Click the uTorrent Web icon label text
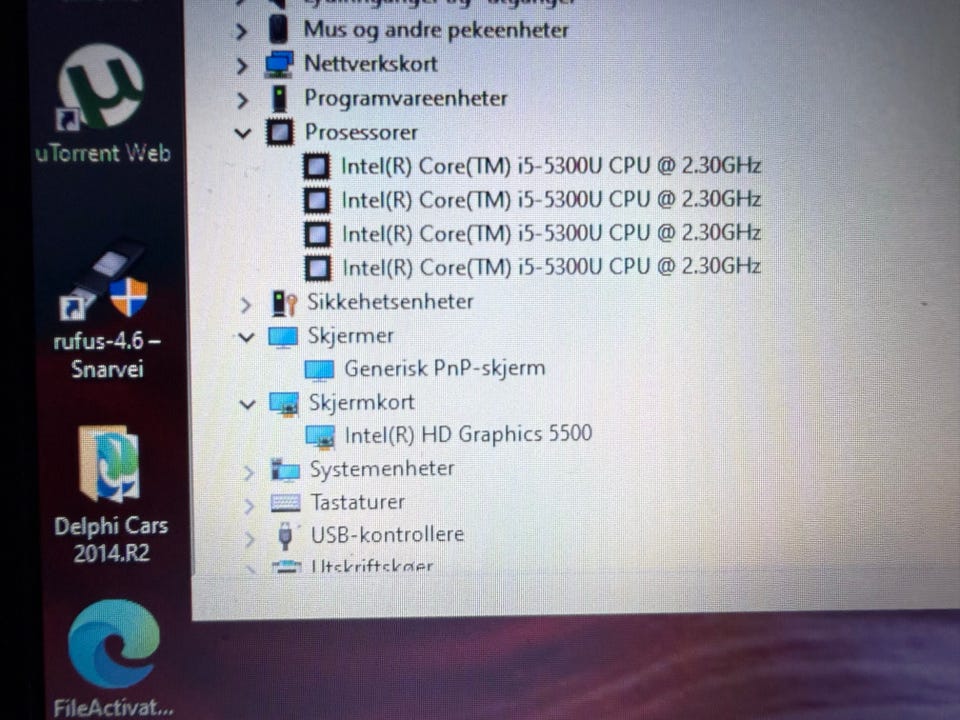This screenshot has width=960, height=720. point(103,152)
